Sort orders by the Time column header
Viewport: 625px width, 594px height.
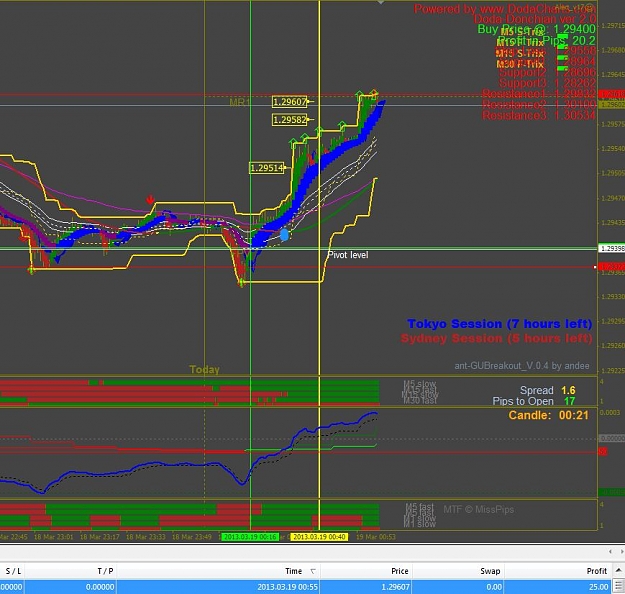[x=294, y=571]
